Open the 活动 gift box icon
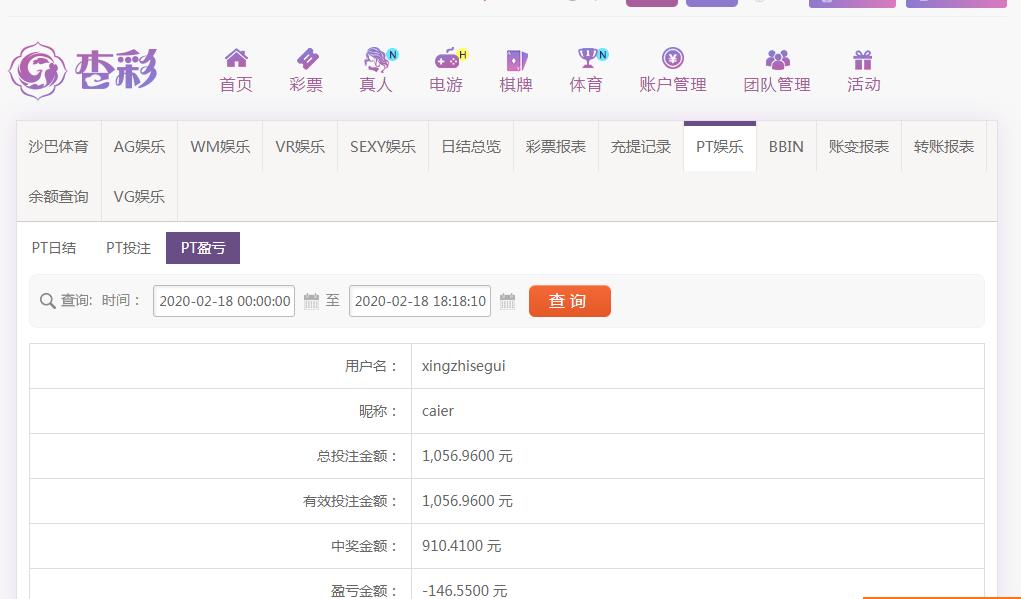The width and height of the screenshot is (1021, 599). [x=863, y=59]
